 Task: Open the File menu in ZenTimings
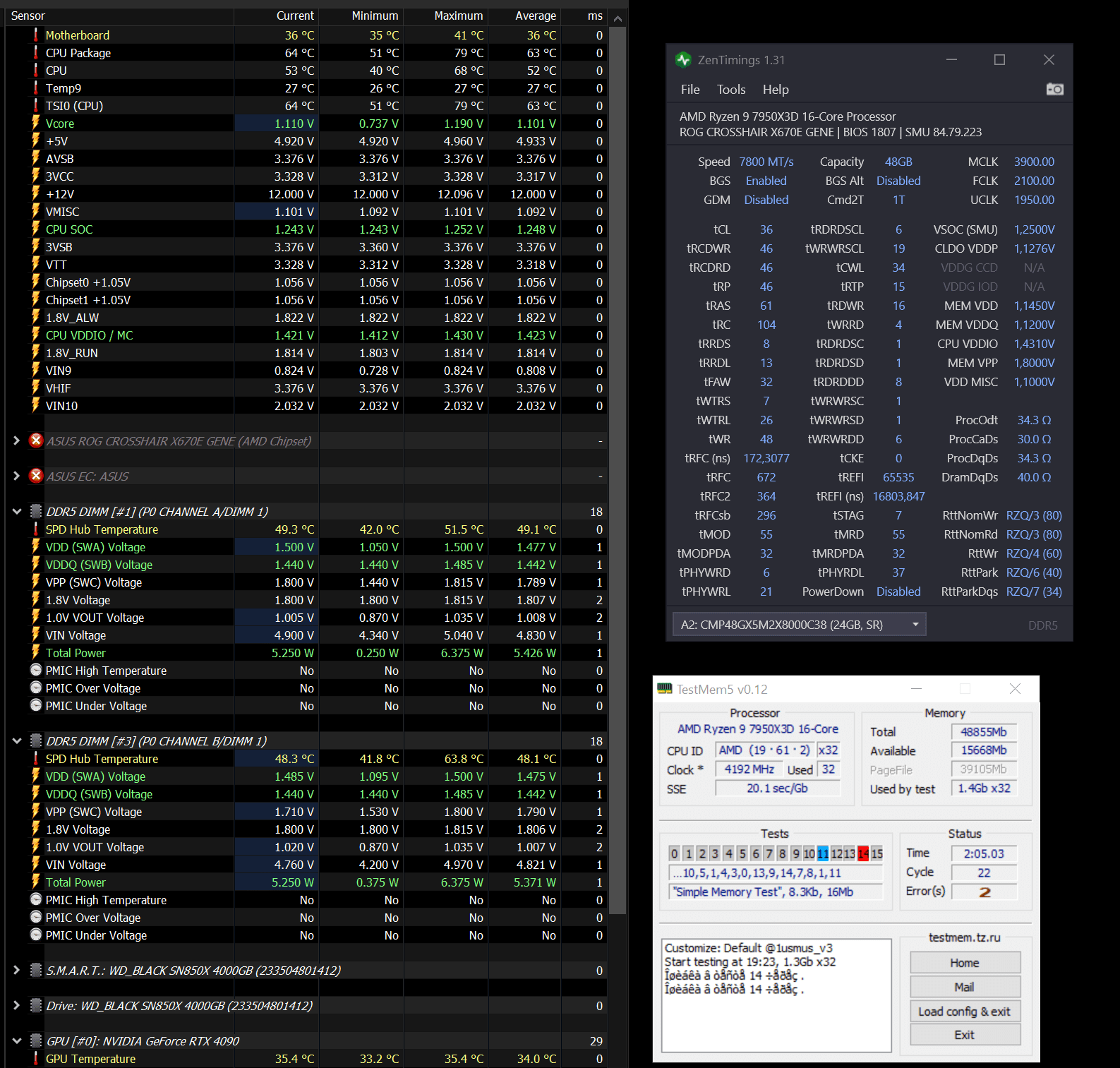[690, 90]
